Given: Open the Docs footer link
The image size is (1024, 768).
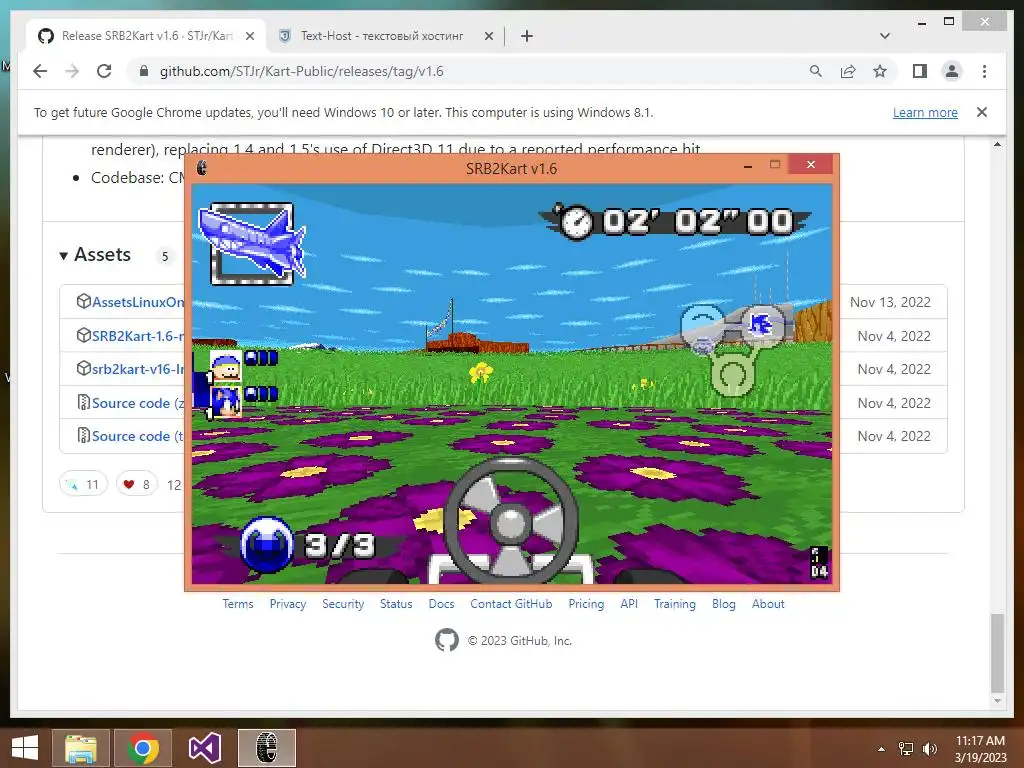Looking at the screenshot, I should pos(441,603).
